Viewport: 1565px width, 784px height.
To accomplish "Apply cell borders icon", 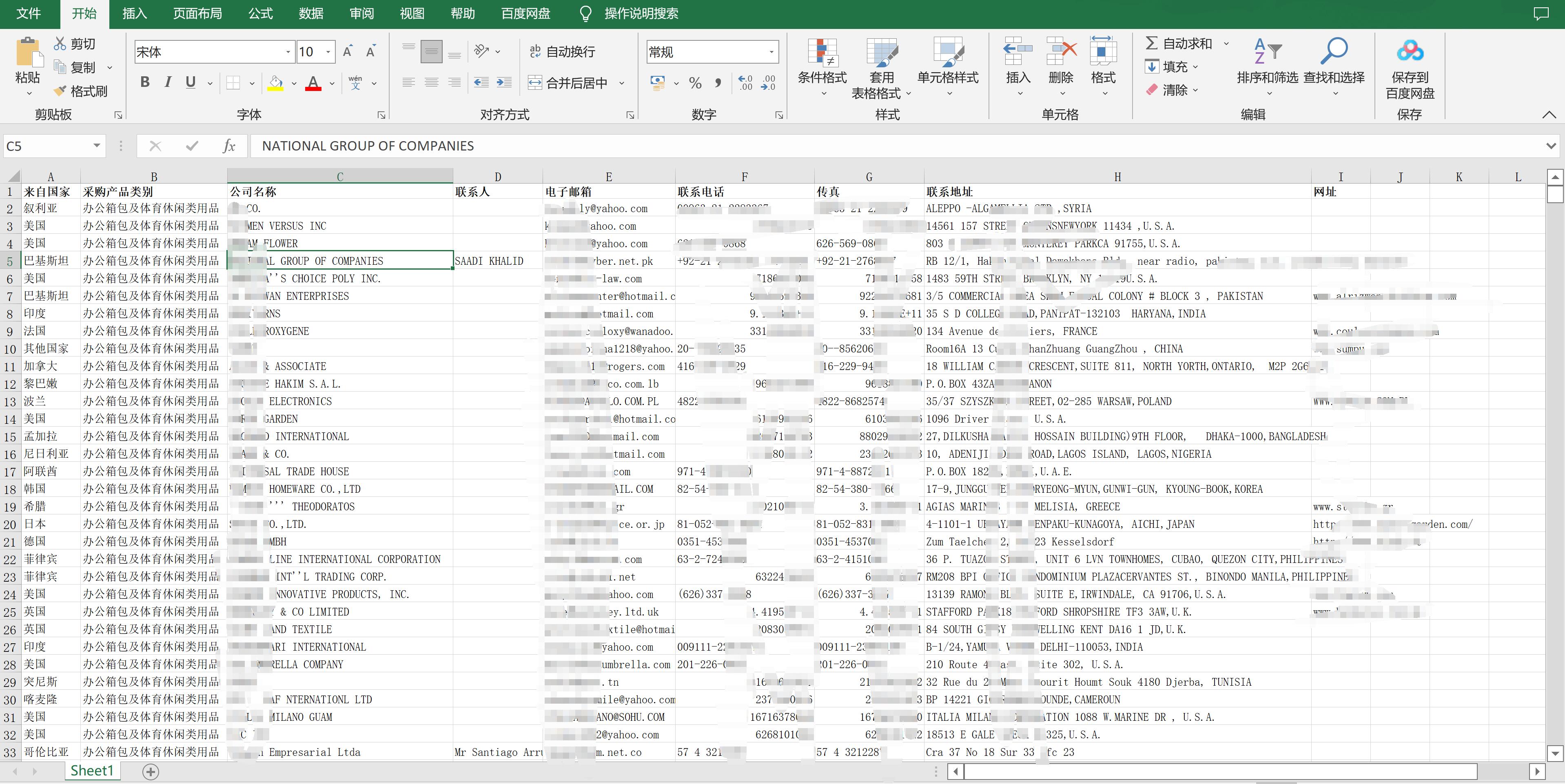I will pos(233,82).
